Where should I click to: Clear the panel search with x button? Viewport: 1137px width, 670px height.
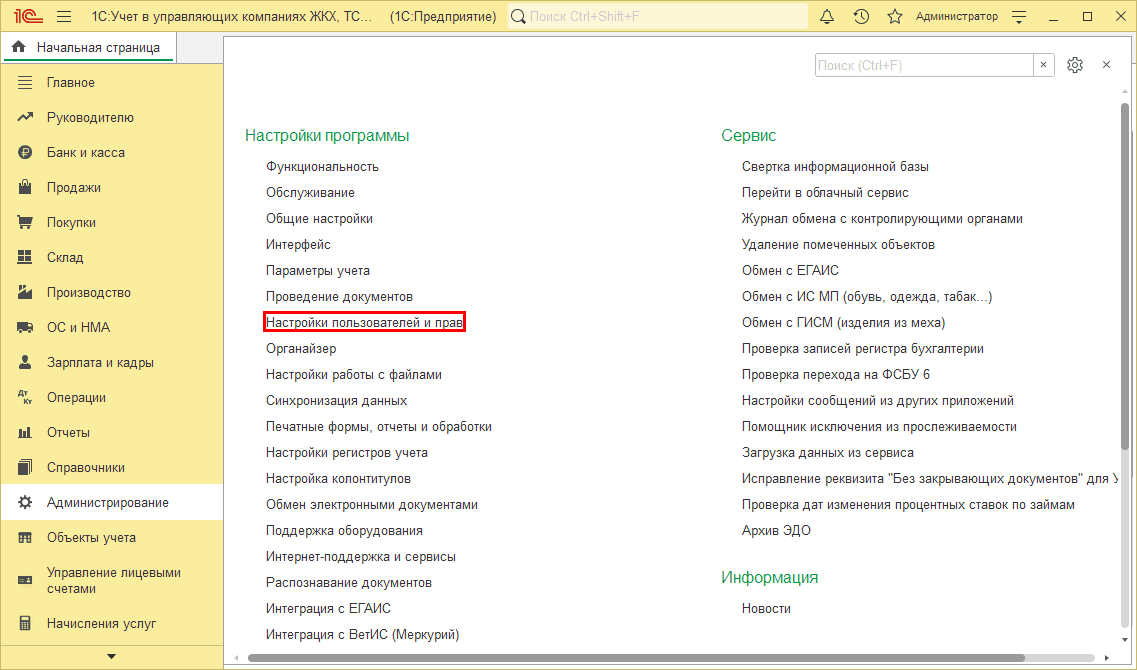pos(1044,65)
